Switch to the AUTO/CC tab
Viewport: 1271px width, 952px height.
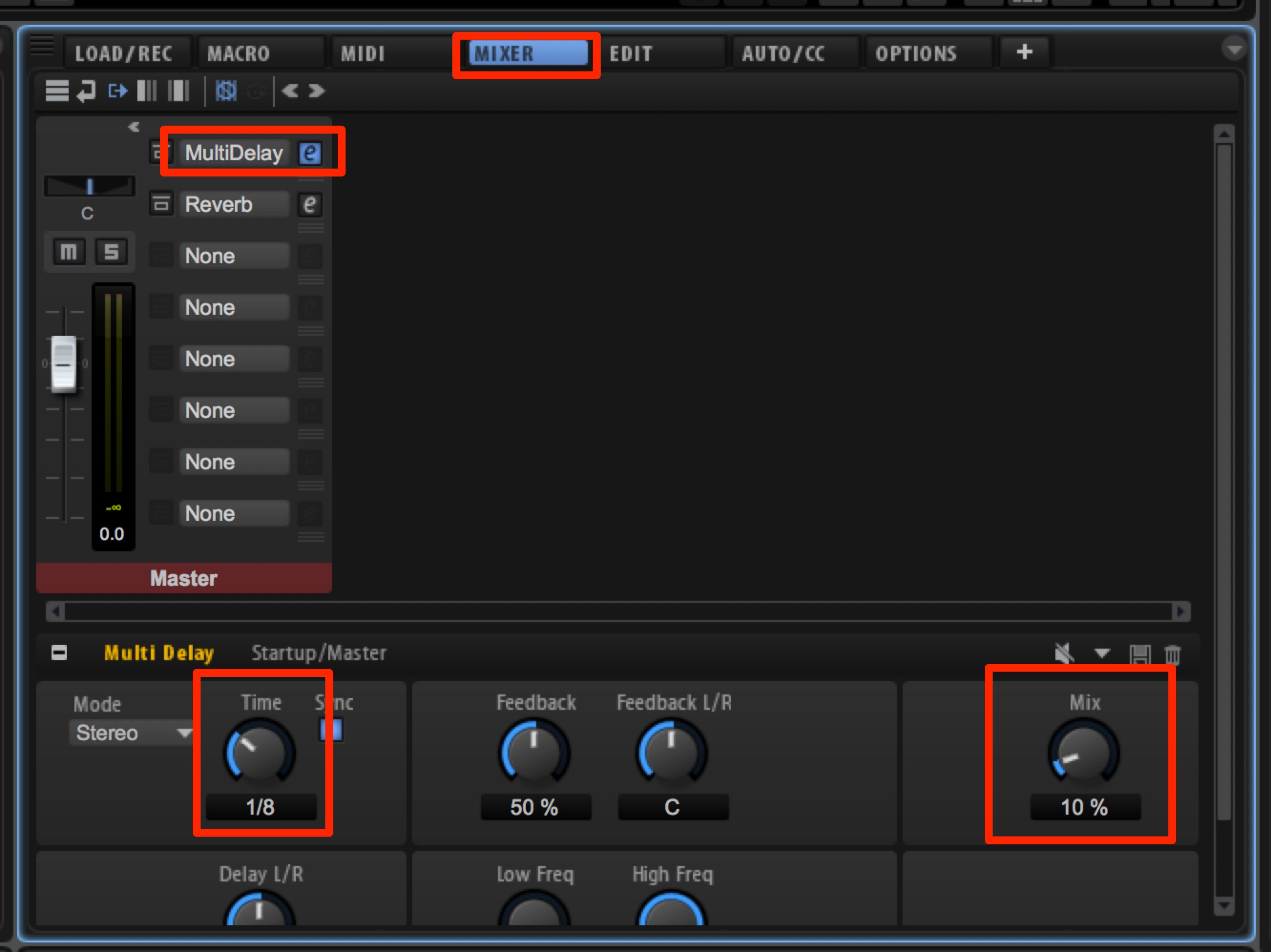pyautogui.click(x=795, y=53)
